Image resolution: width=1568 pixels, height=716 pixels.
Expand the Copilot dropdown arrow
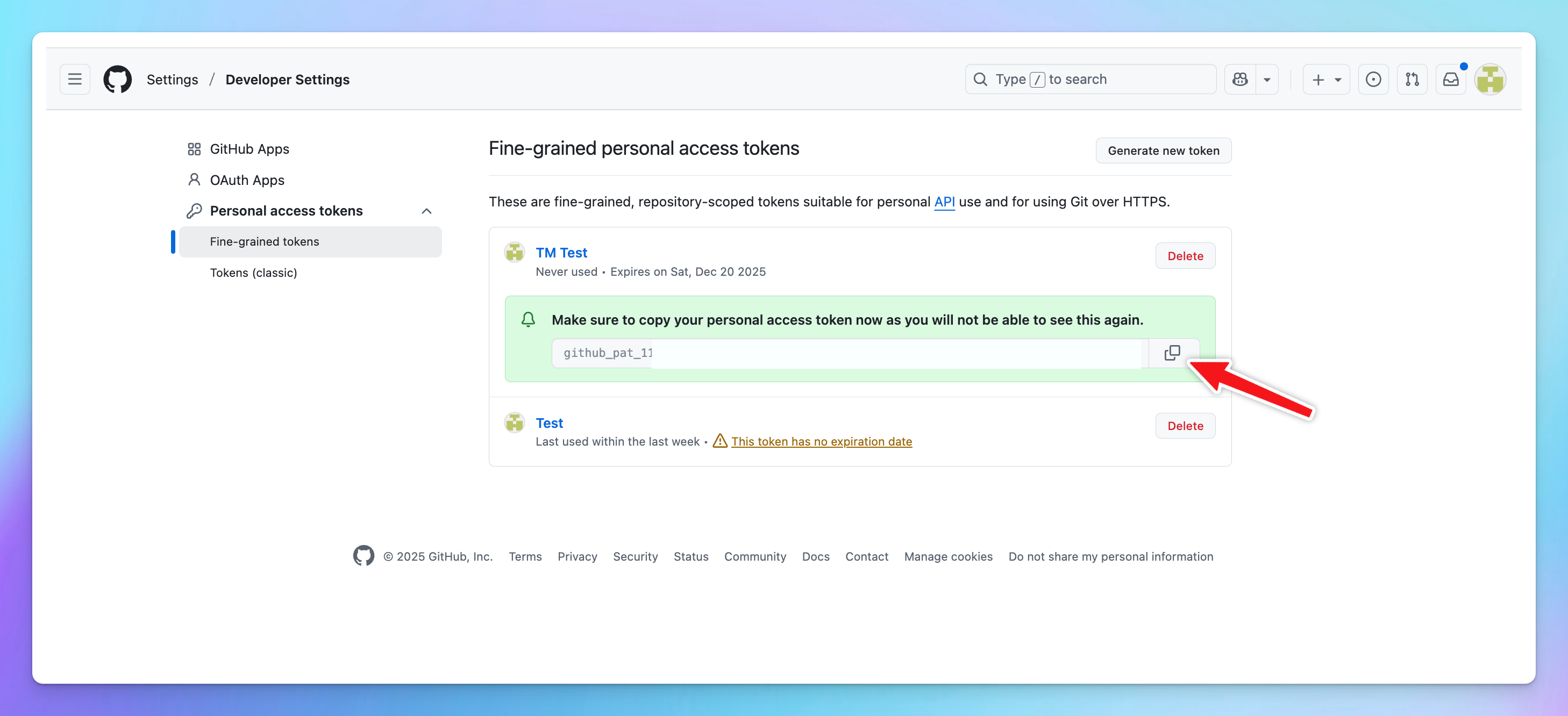click(1267, 80)
